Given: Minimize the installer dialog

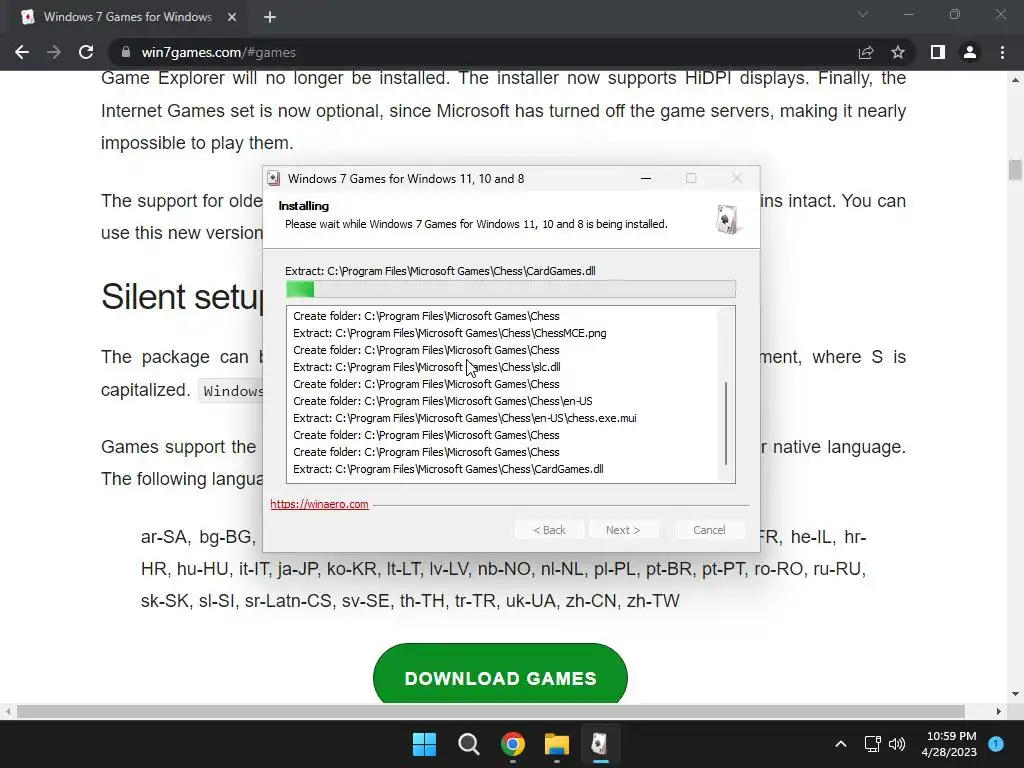Looking at the screenshot, I should pyautogui.click(x=646, y=178).
